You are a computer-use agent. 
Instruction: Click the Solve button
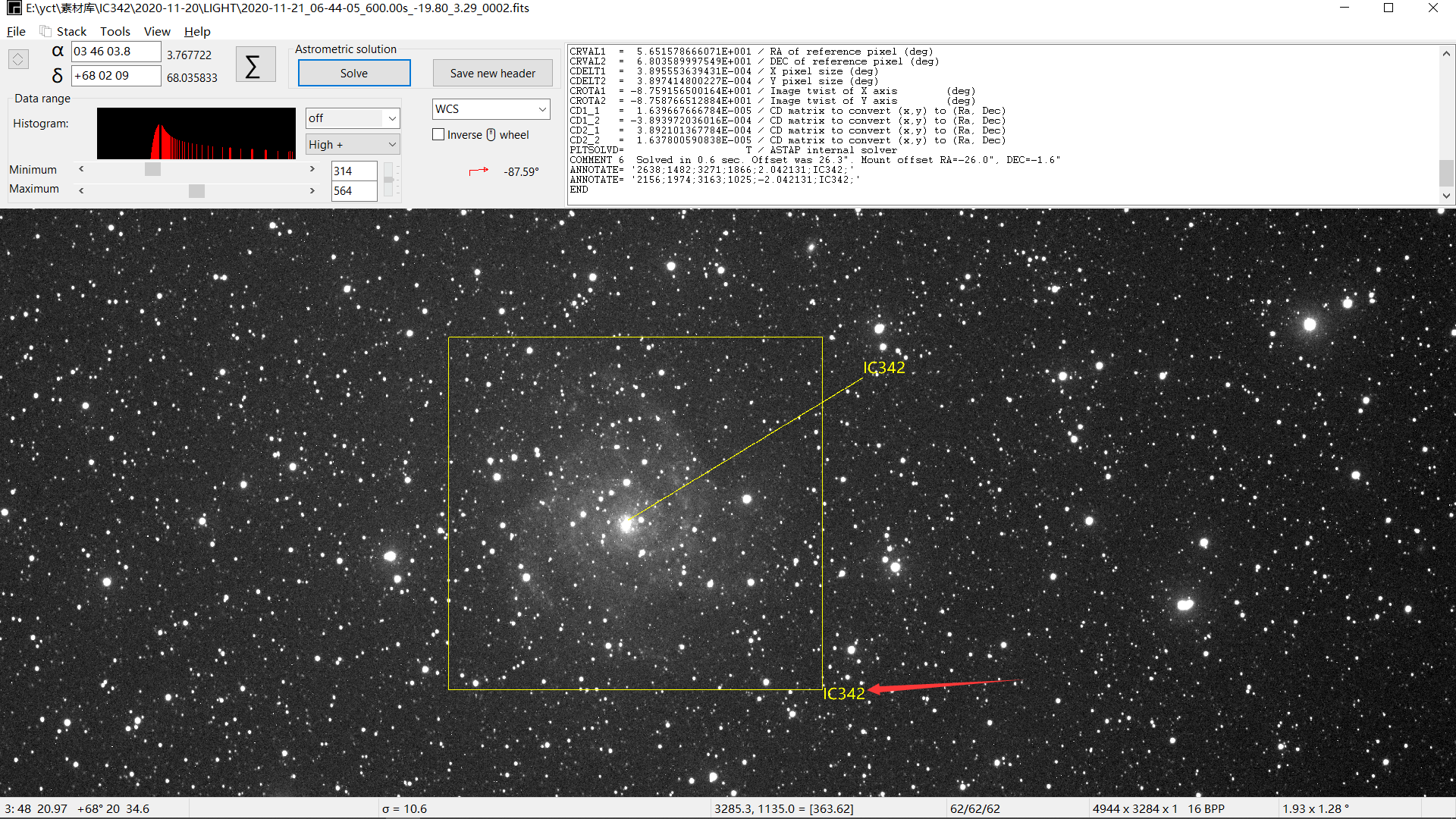point(354,73)
